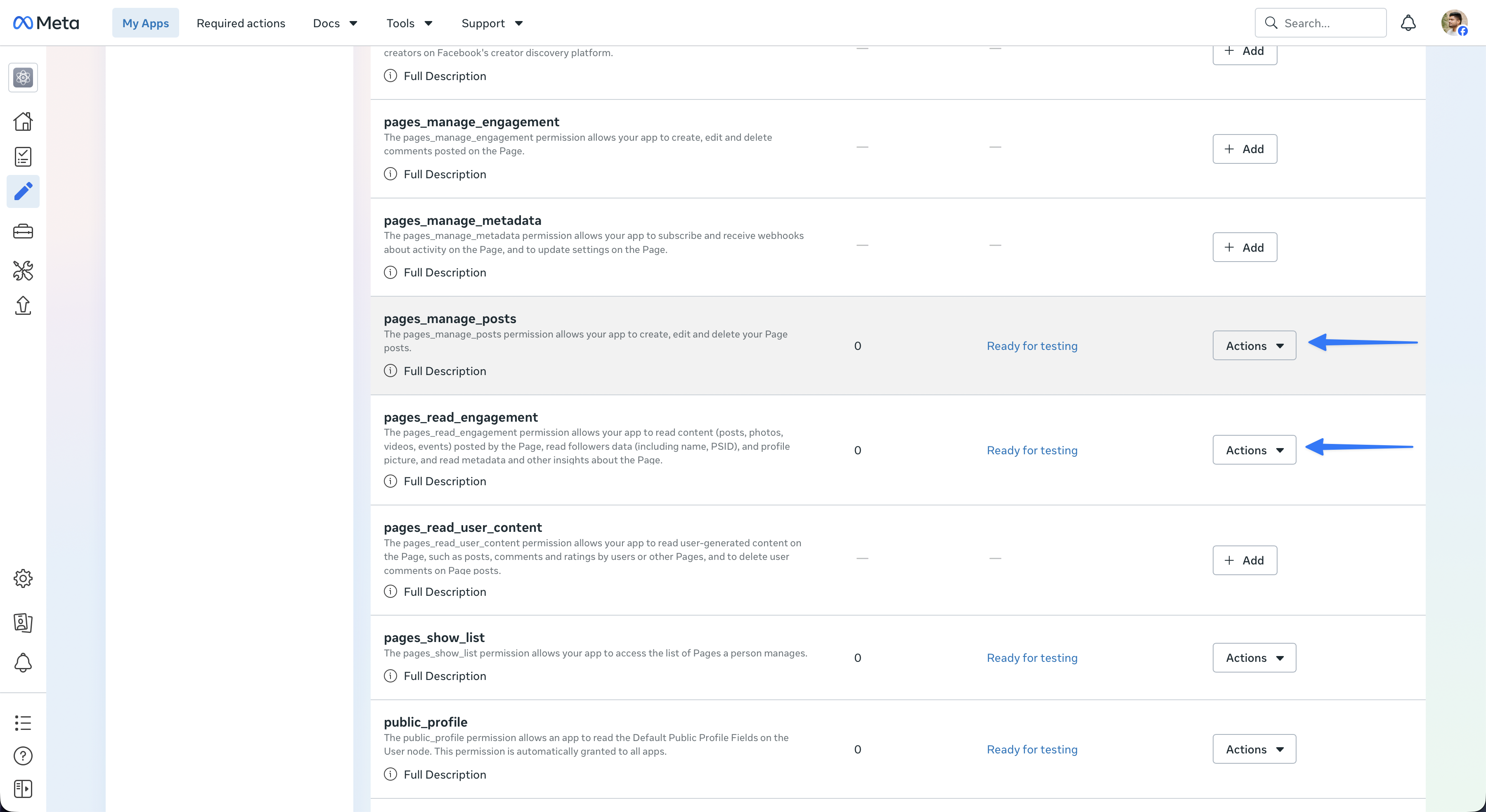The width and height of the screenshot is (1486, 812).
Task: Open alerts bell in left sidebar
Action: point(23,663)
